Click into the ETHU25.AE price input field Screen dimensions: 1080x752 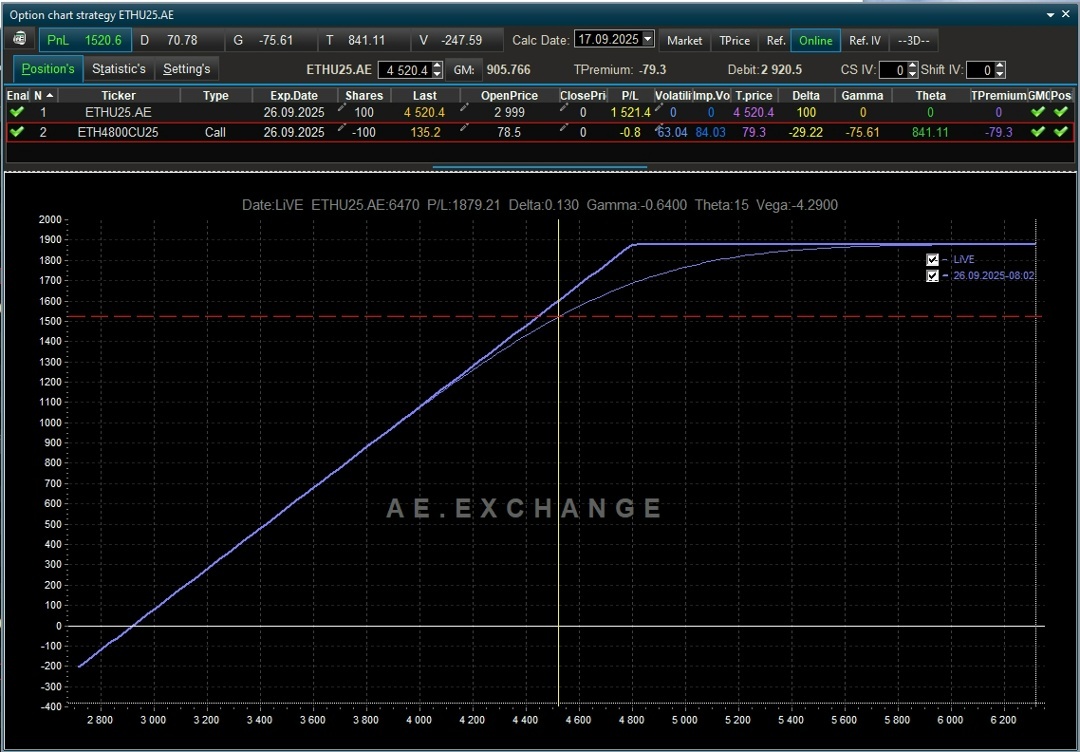pyautogui.click(x=406, y=70)
